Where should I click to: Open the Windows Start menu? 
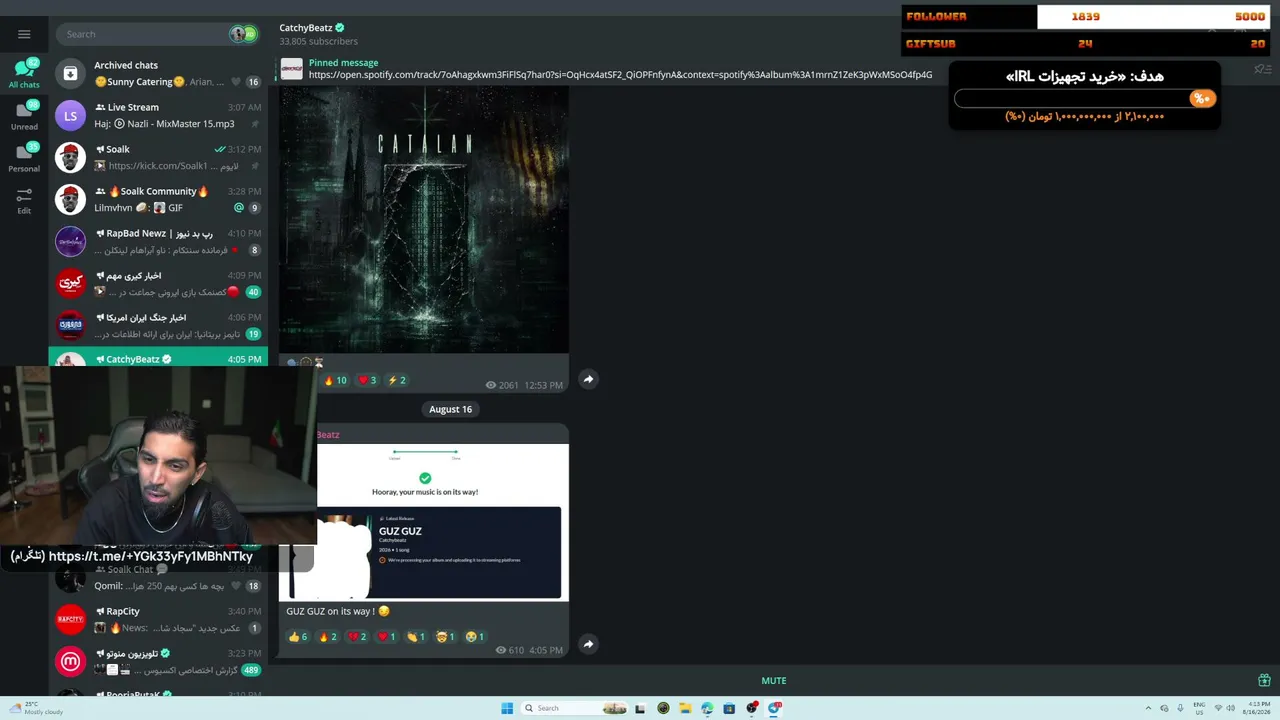pyautogui.click(x=507, y=708)
